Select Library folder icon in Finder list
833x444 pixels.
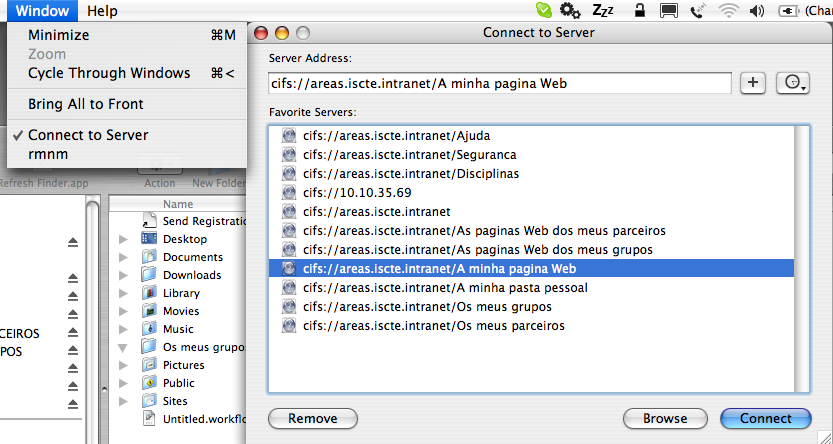pos(149,293)
